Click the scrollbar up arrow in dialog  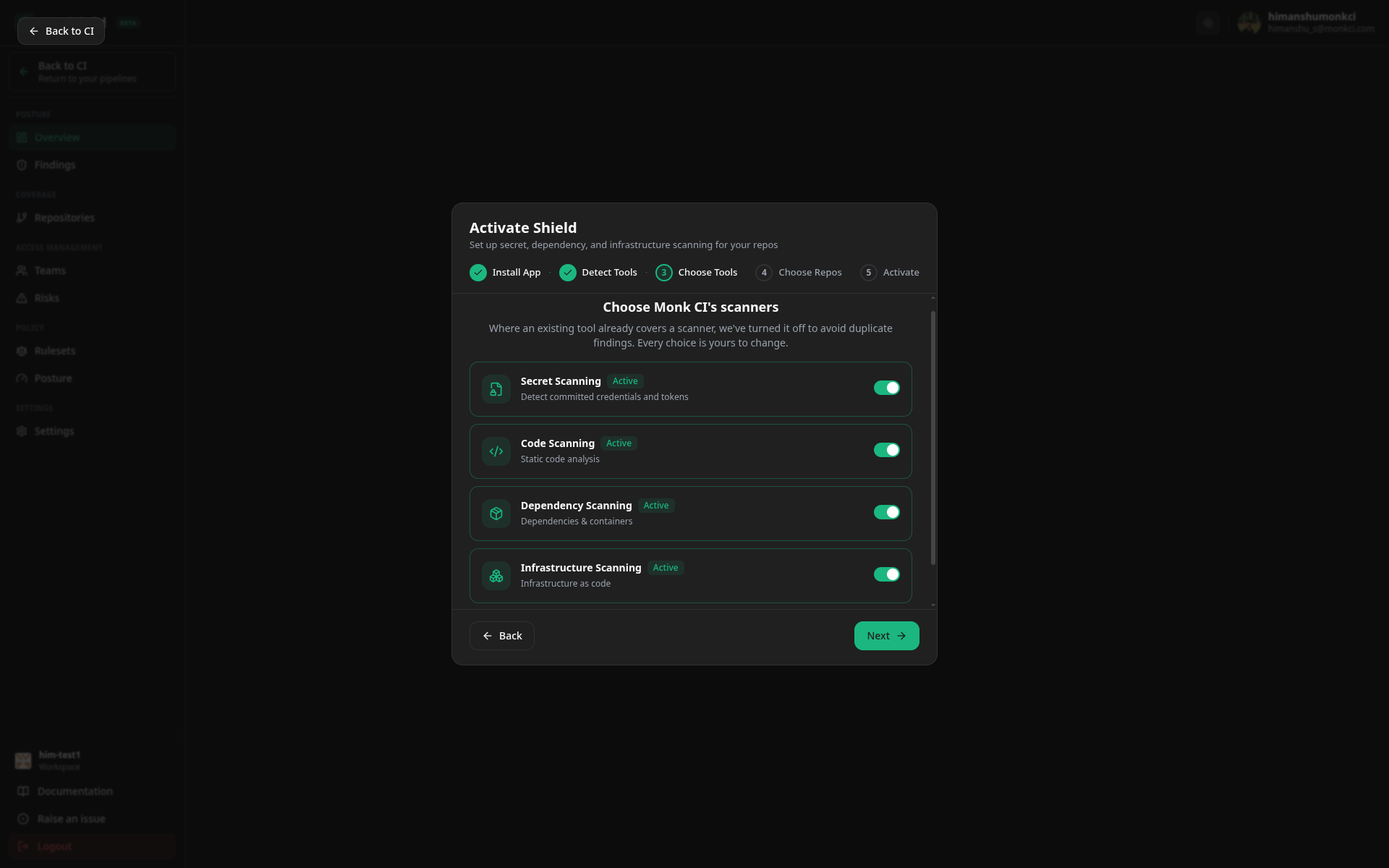pos(933,298)
